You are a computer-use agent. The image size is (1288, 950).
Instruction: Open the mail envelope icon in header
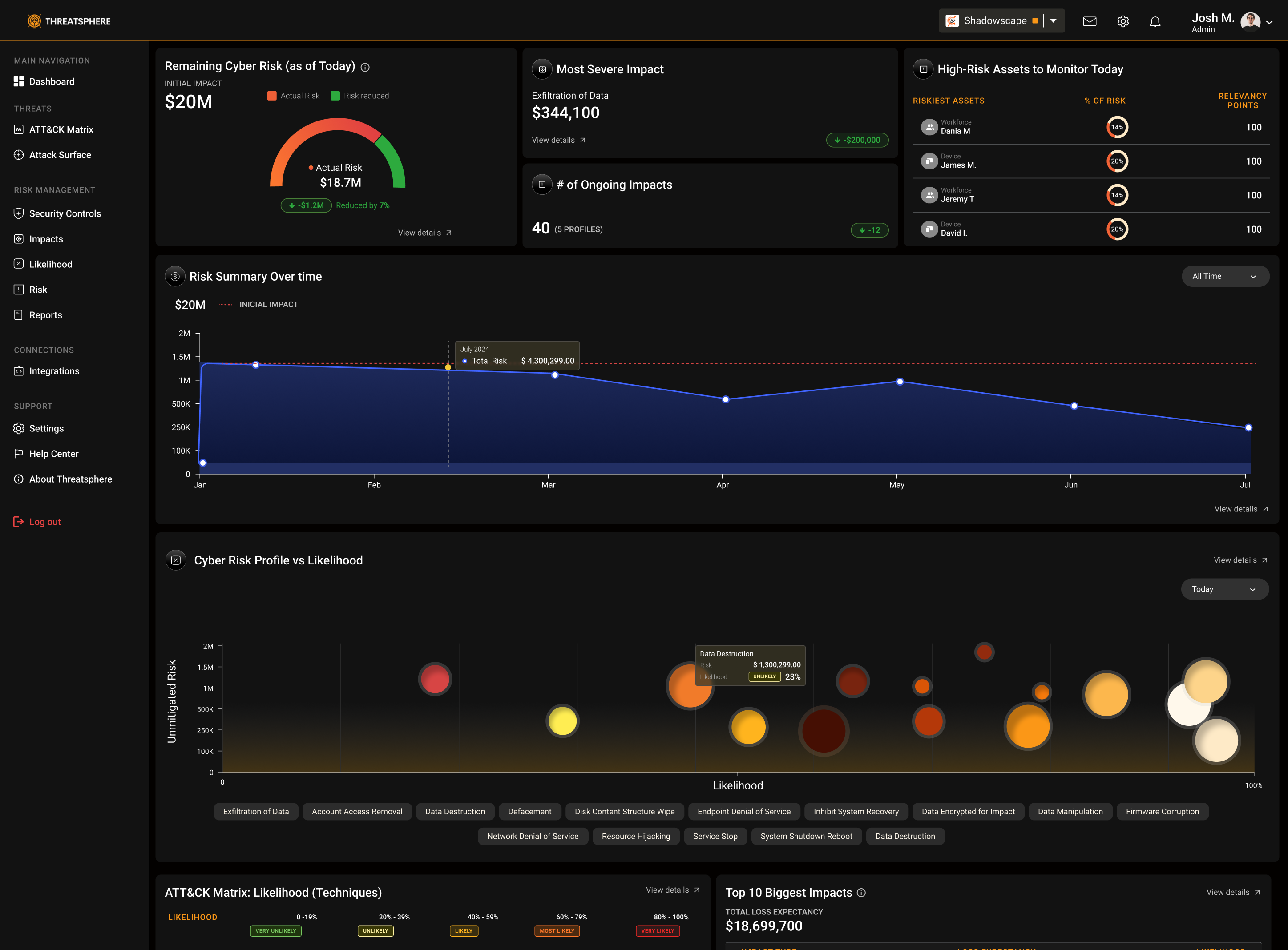pyautogui.click(x=1089, y=21)
